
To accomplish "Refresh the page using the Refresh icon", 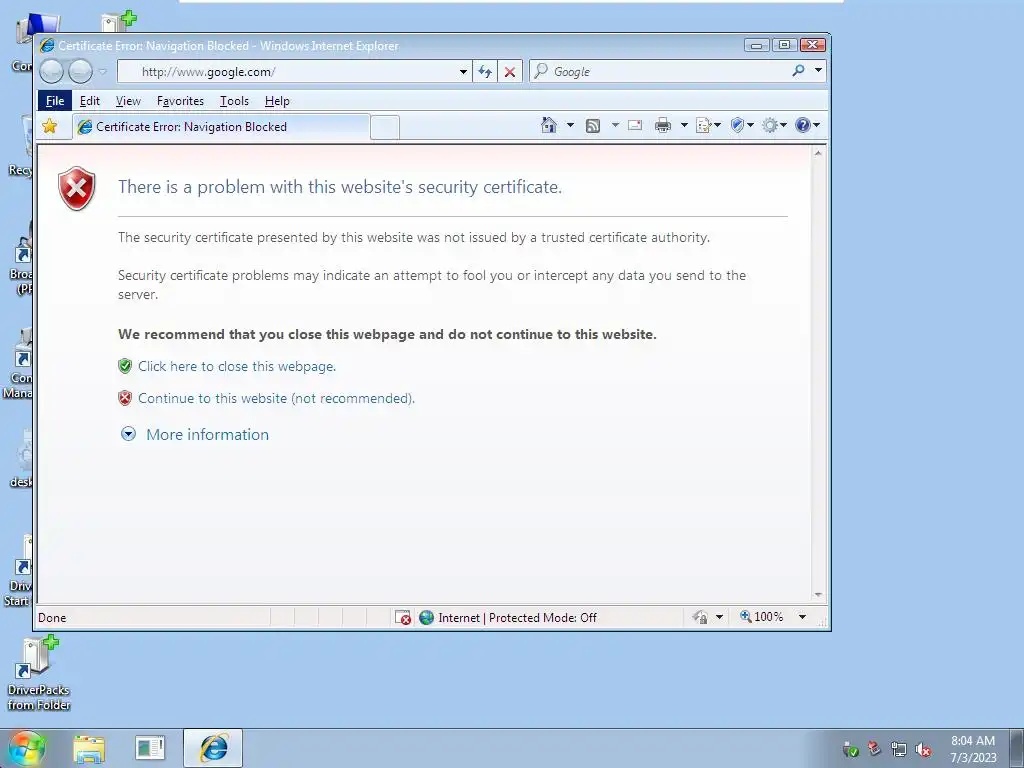I will click(485, 72).
